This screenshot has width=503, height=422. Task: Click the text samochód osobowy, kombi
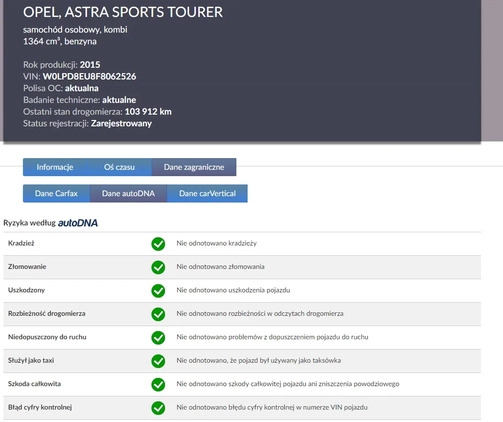[x=75, y=30]
